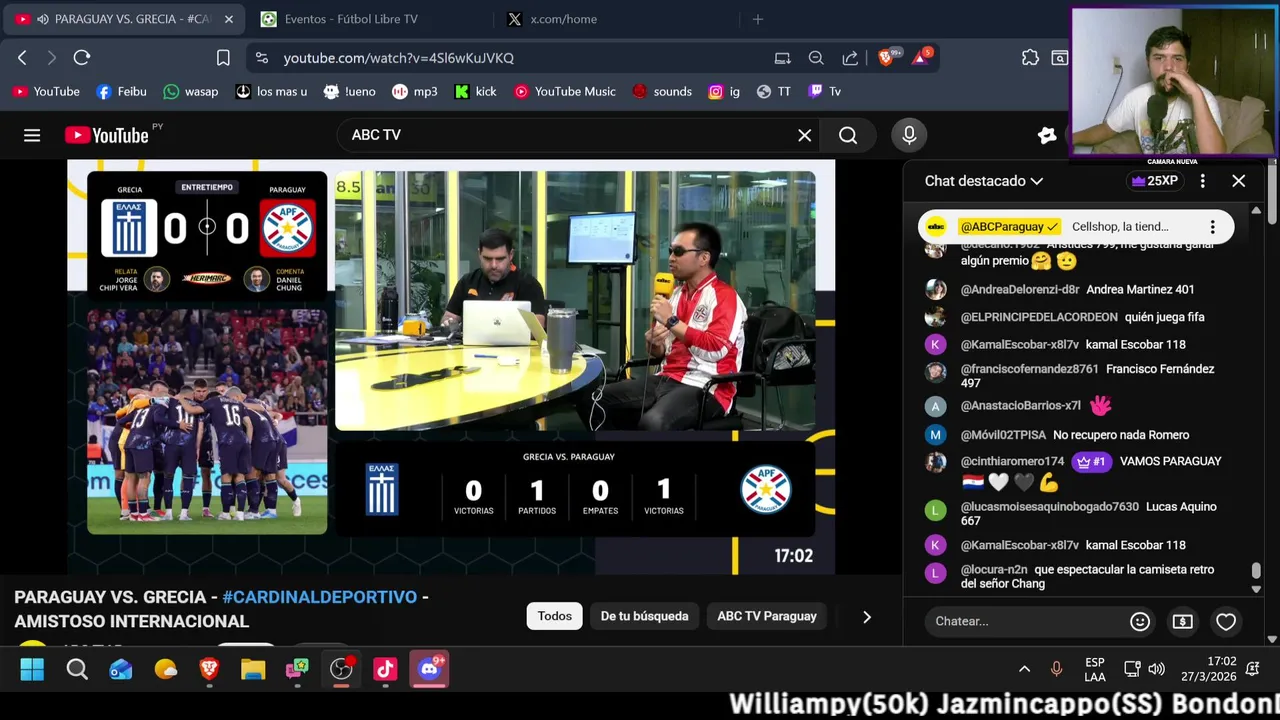Install app icon in the address bar
Screen dimensions: 1280x720
[782, 58]
